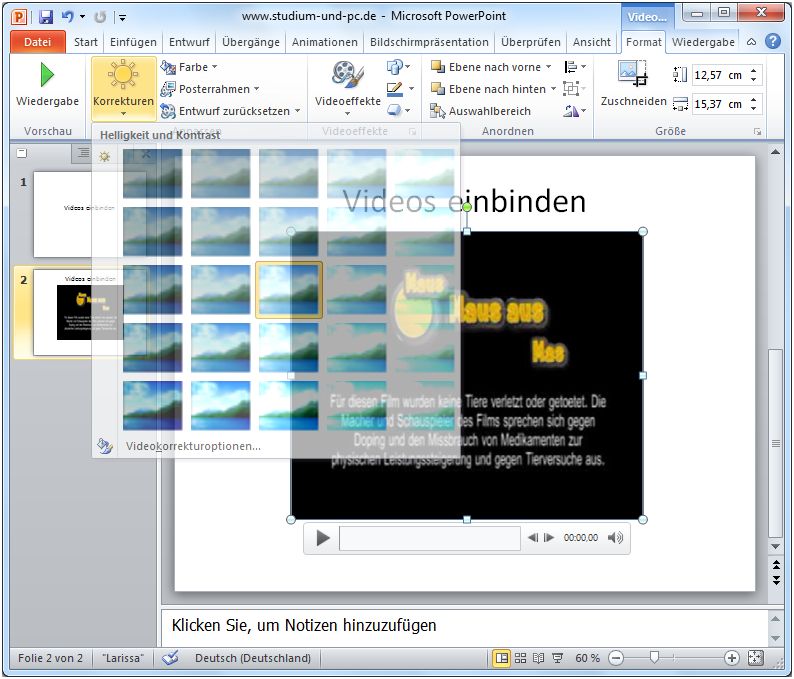Click Ebene nach vorne
This screenshot has height=679, width=794.
point(486,67)
